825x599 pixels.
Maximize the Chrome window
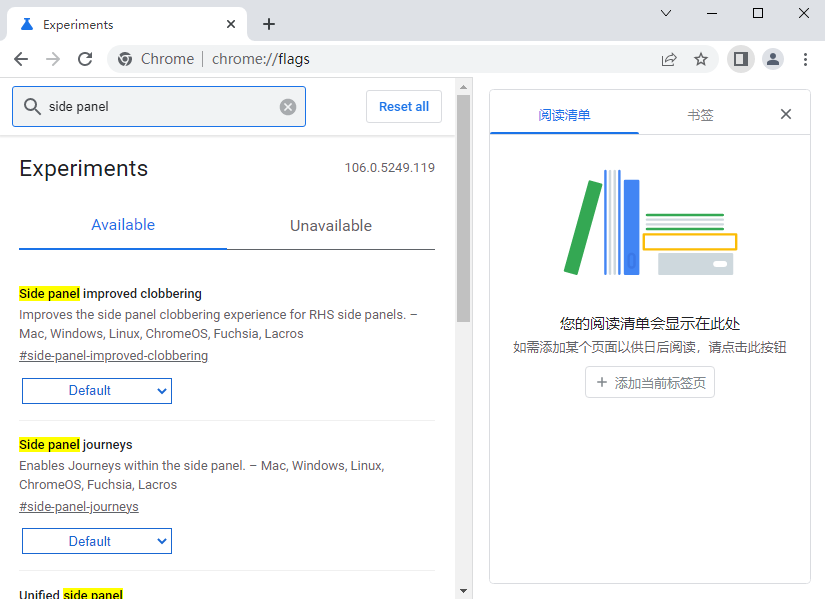(758, 13)
